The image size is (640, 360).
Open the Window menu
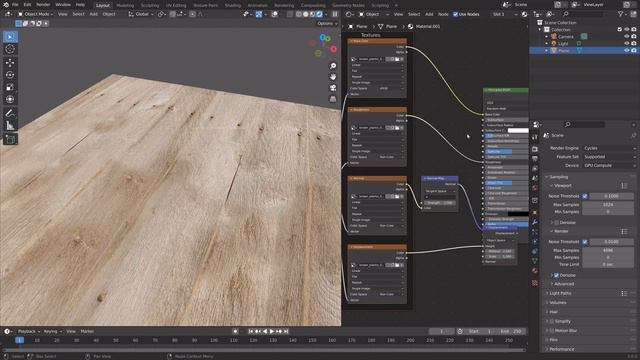tap(63, 4)
